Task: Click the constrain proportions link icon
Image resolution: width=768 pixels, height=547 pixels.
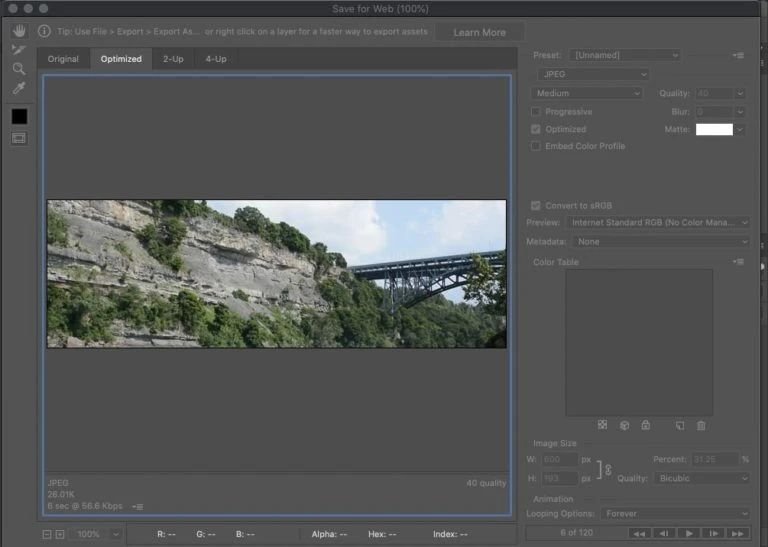Action: 606,469
